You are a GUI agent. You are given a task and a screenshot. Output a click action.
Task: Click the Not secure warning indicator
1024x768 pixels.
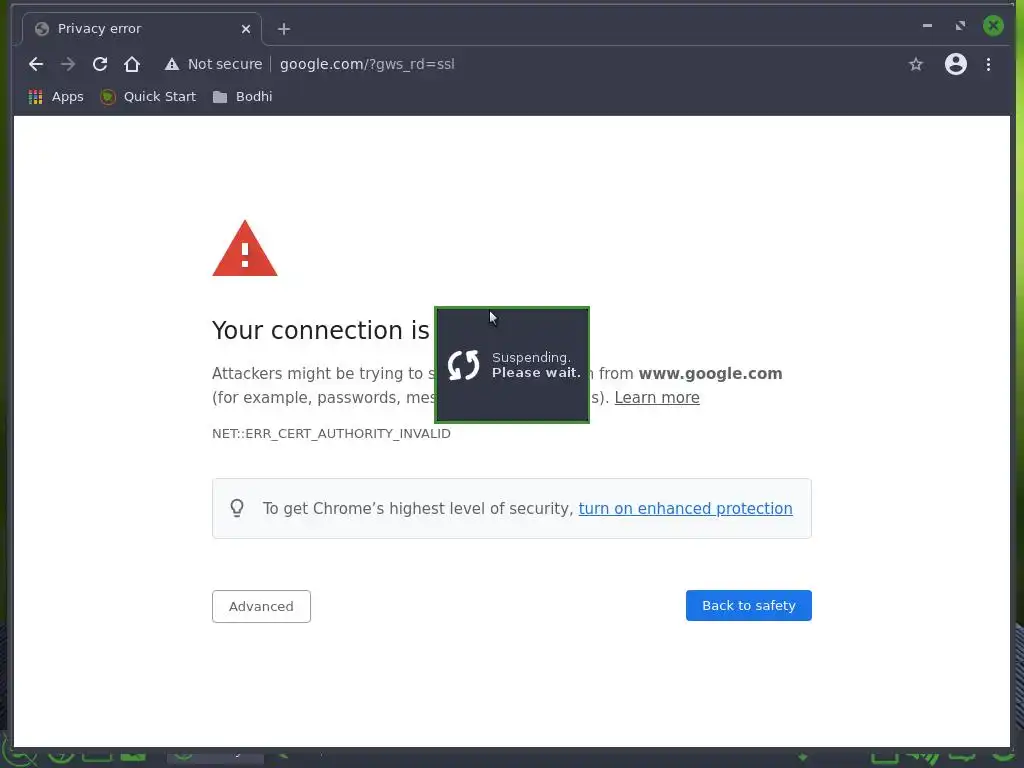click(214, 64)
